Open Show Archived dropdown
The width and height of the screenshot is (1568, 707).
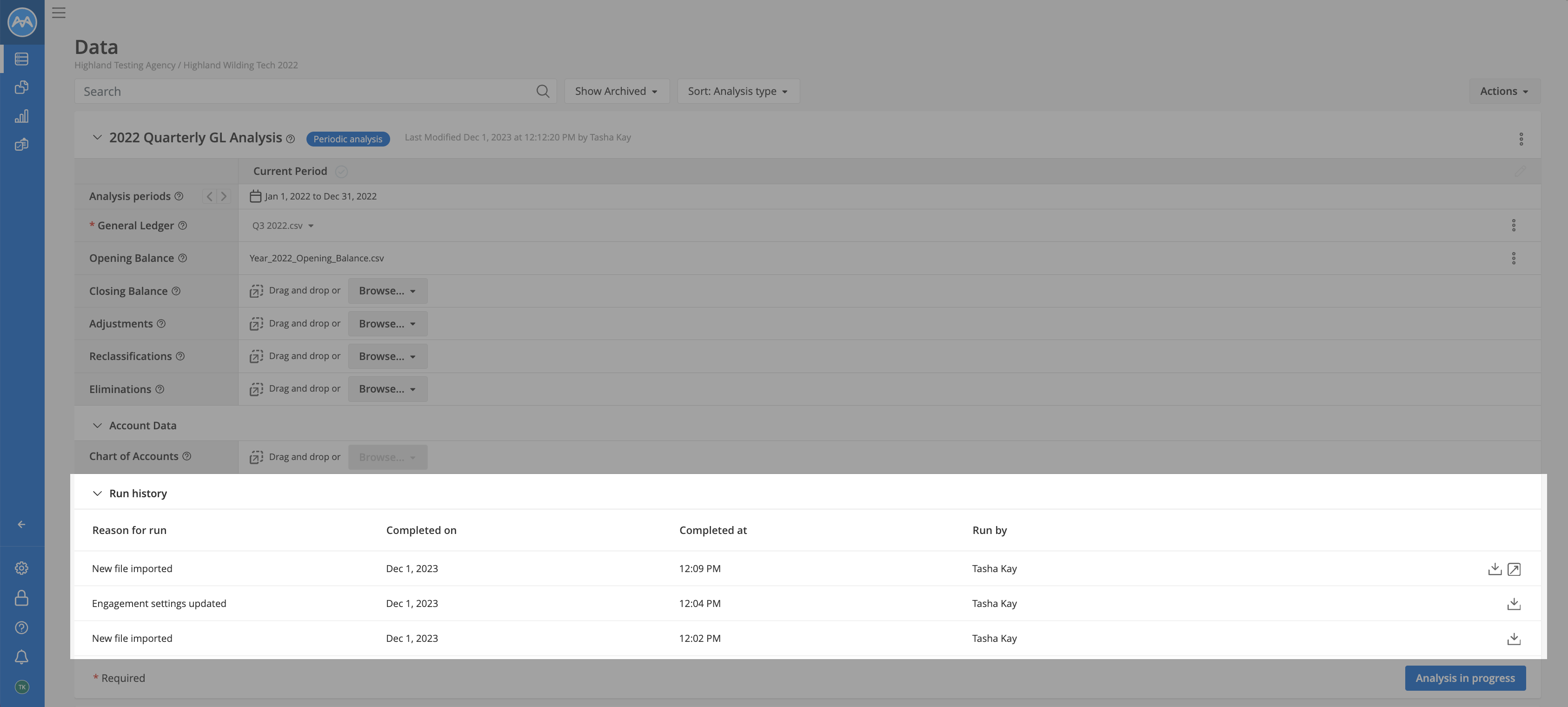[617, 91]
